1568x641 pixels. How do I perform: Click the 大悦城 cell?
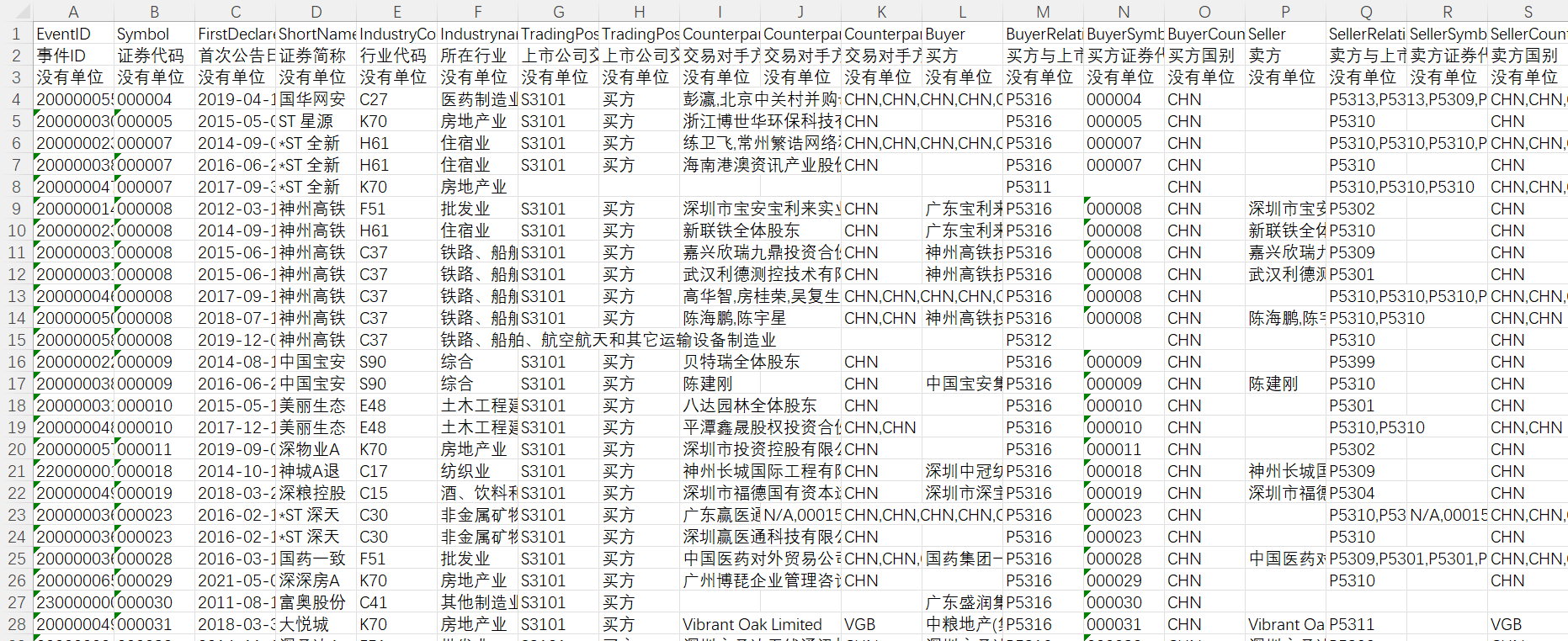point(316,624)
